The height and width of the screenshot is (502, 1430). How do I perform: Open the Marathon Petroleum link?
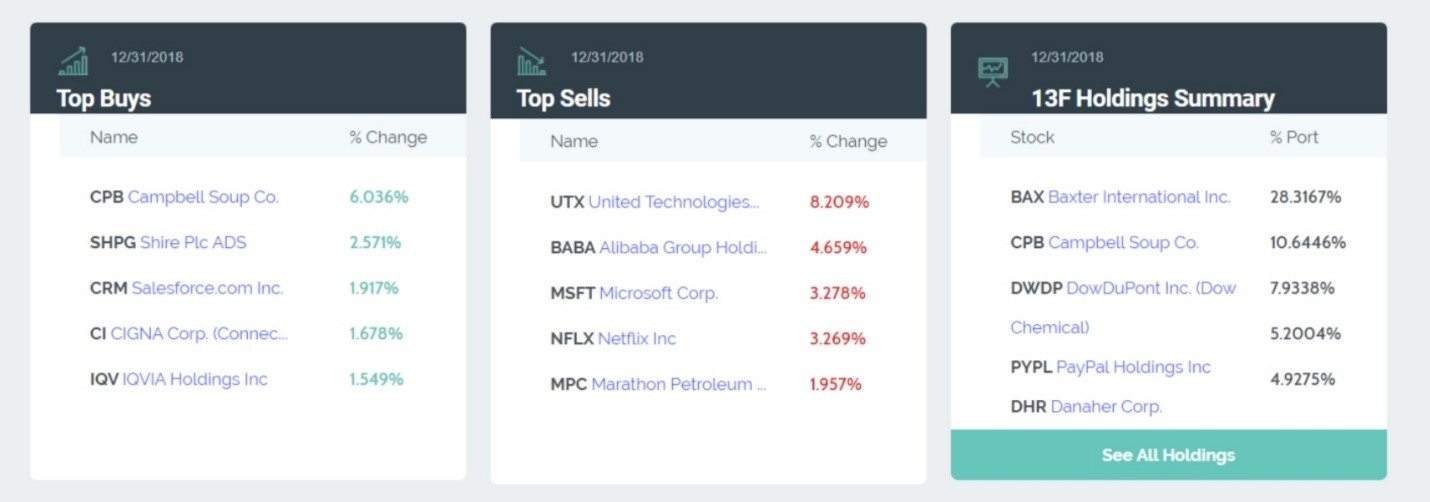point(679,384)
